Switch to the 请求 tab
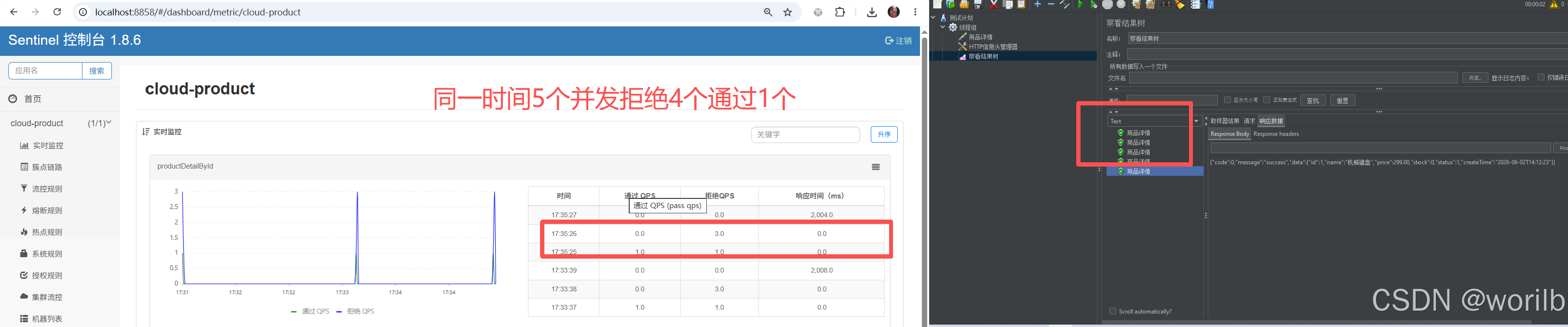Viewport: 1568px width, 327px height. (x=1249, y=121)
